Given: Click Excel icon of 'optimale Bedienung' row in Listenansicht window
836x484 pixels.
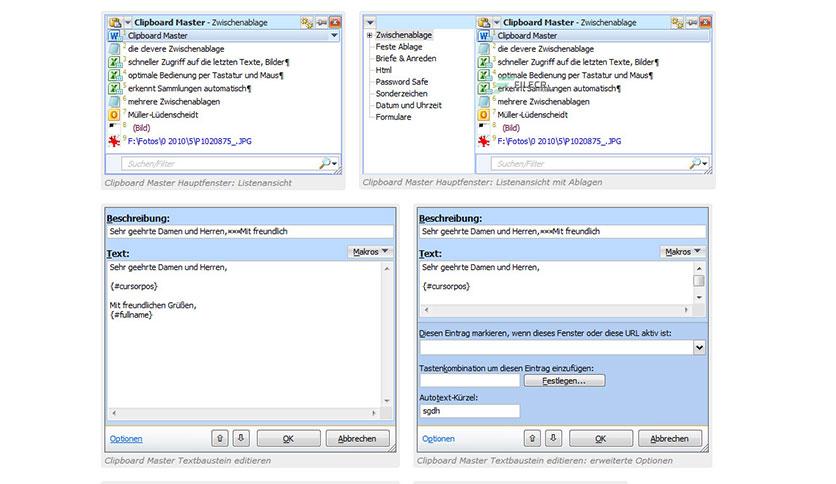Looking at the screenshot, I should tap(114, 75).
